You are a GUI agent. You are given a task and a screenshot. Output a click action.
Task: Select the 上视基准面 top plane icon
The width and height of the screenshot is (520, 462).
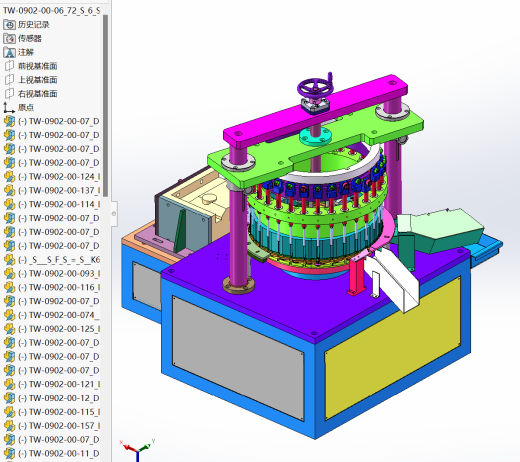point(9,80)
